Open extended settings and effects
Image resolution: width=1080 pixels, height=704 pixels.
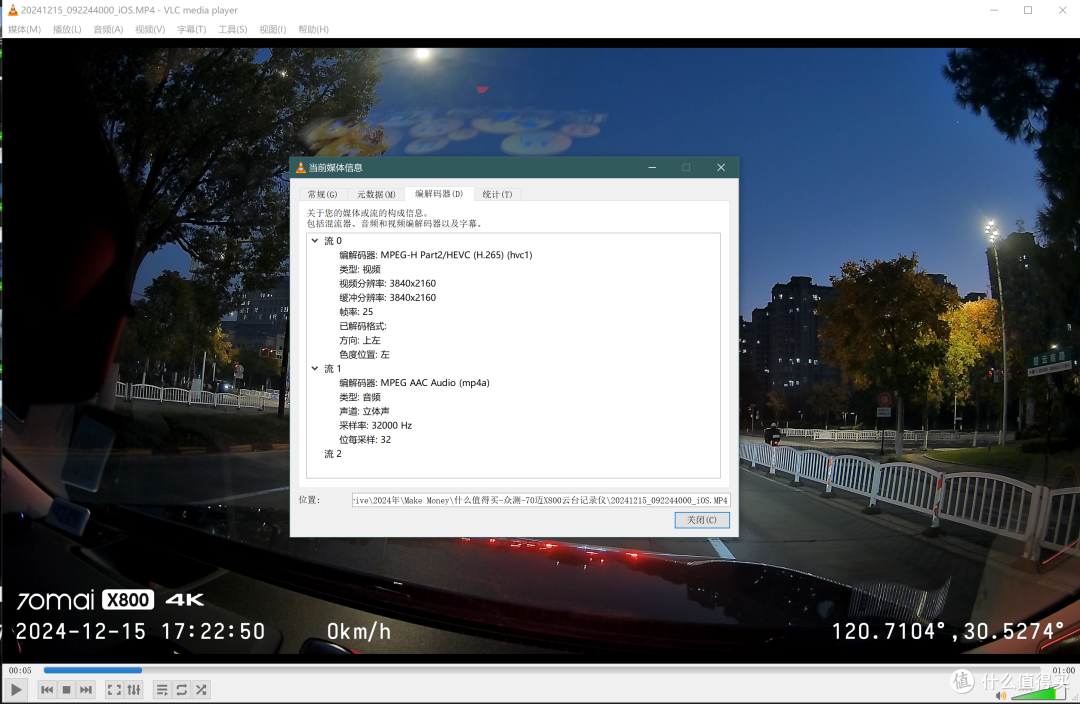click(x=134, y=690)
